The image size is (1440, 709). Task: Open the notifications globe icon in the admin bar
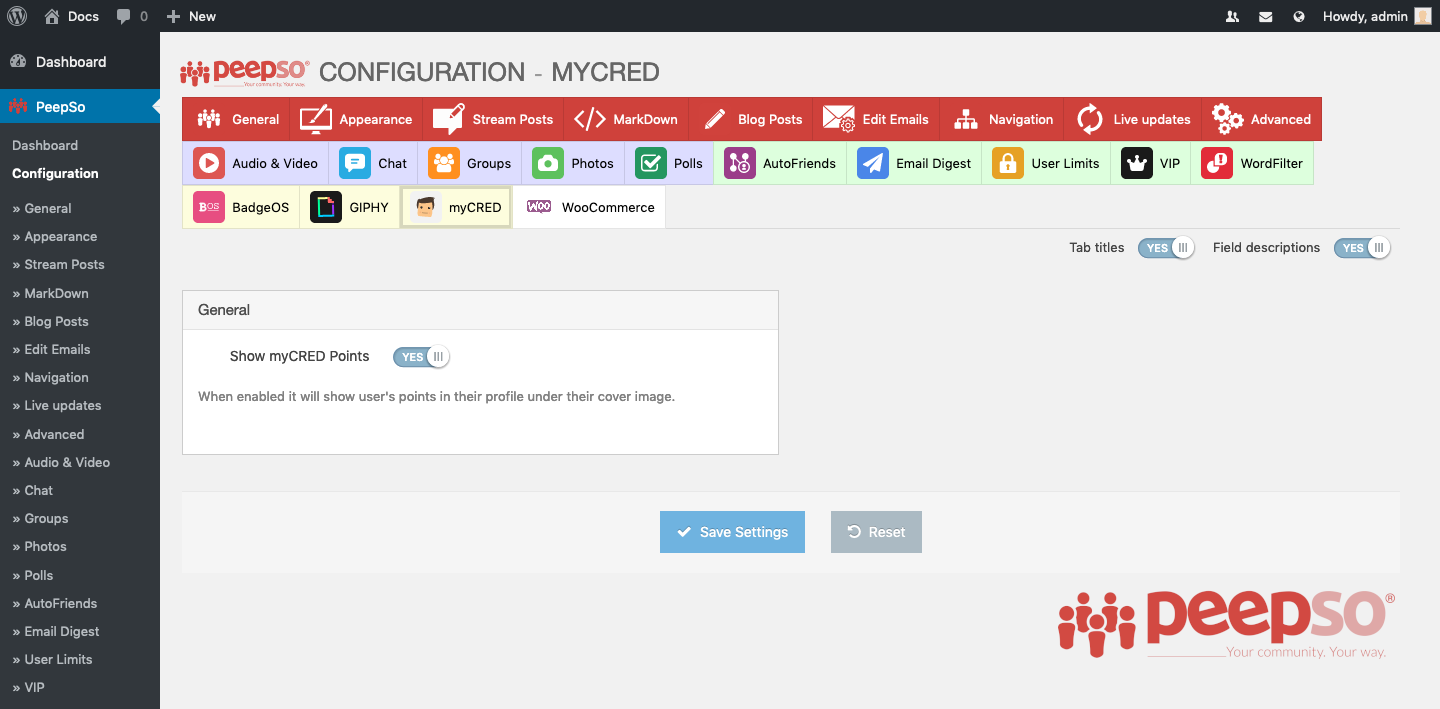click(1299, 17)
